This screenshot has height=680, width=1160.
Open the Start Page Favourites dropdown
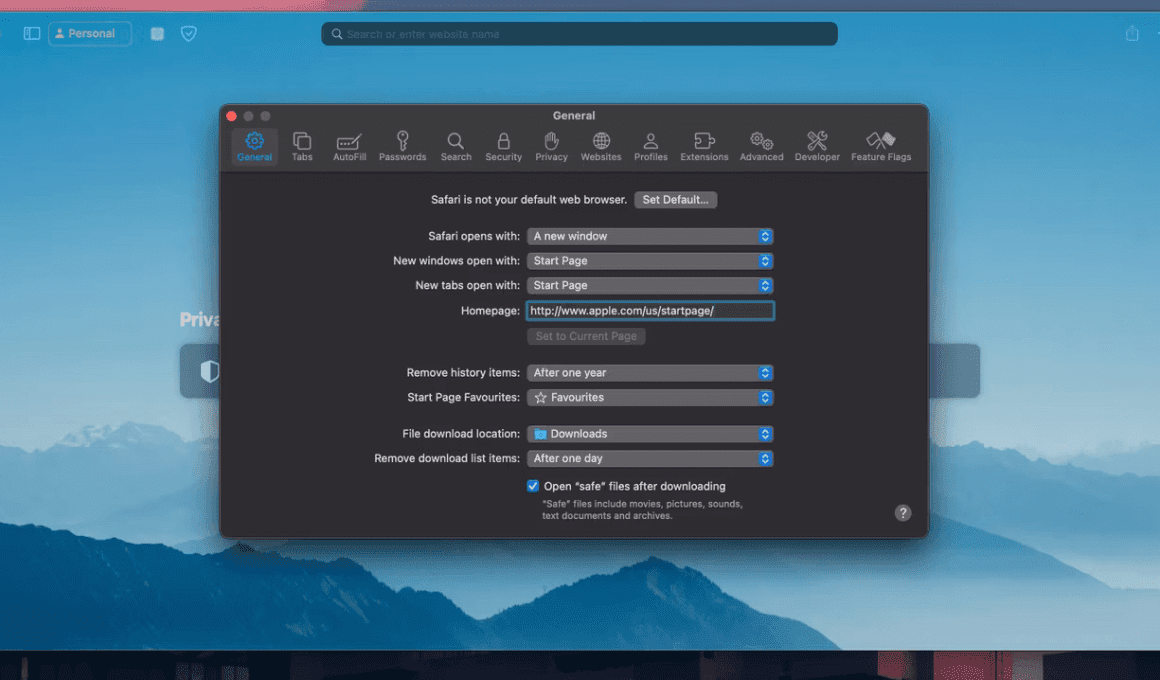click(x=650, y=397)
